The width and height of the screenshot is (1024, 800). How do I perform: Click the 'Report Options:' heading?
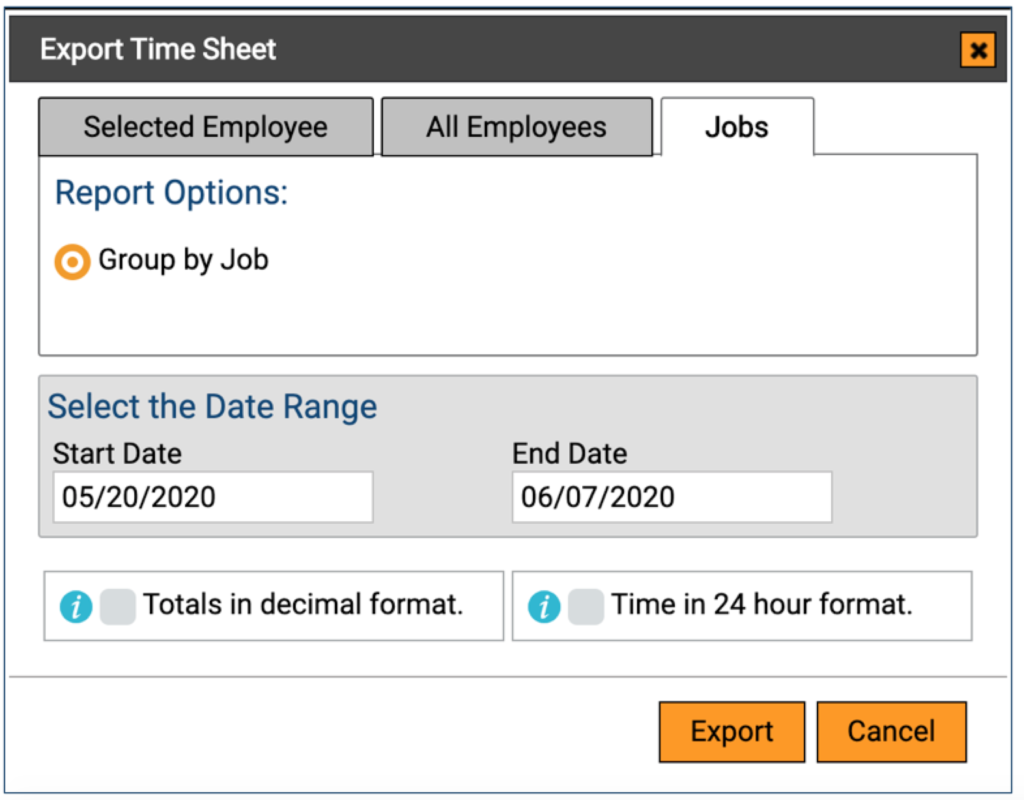pos(171,193)
